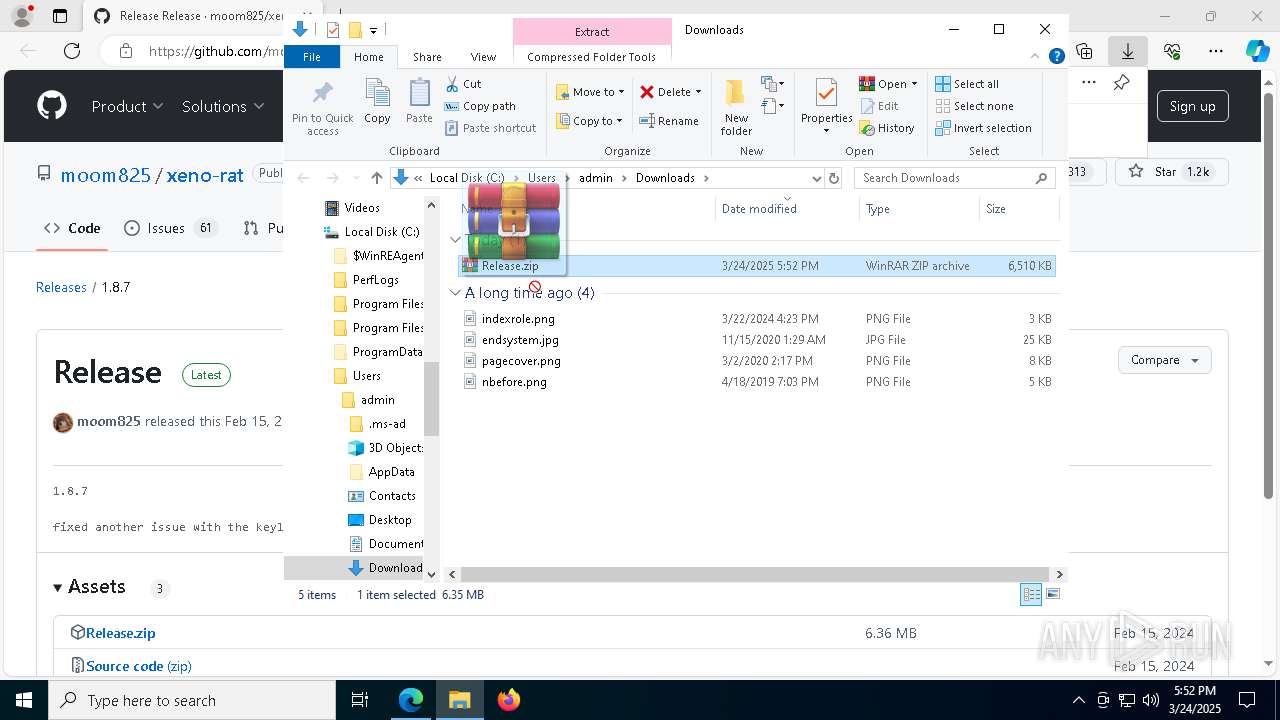This screenshot has width=1280, height=720.
Task: Click the GitHub logo in browser
Action: point(52,106)
